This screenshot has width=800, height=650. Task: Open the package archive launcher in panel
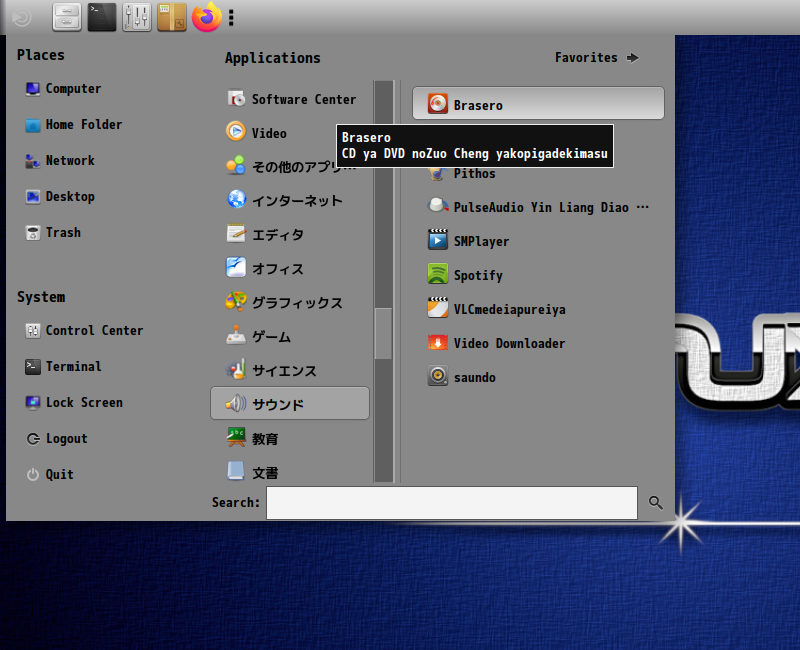[172, 17]
